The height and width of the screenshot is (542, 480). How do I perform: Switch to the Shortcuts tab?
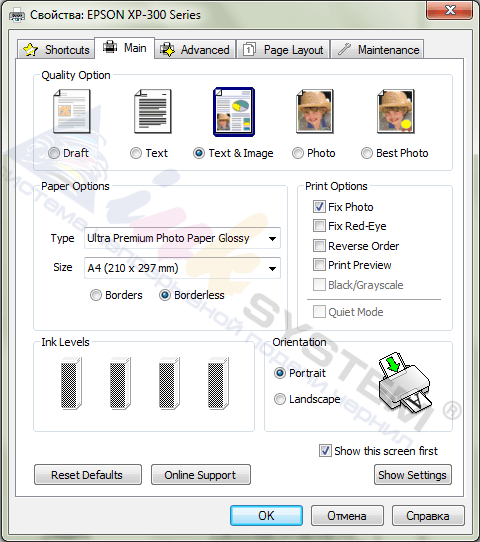(x=56, y=49)
